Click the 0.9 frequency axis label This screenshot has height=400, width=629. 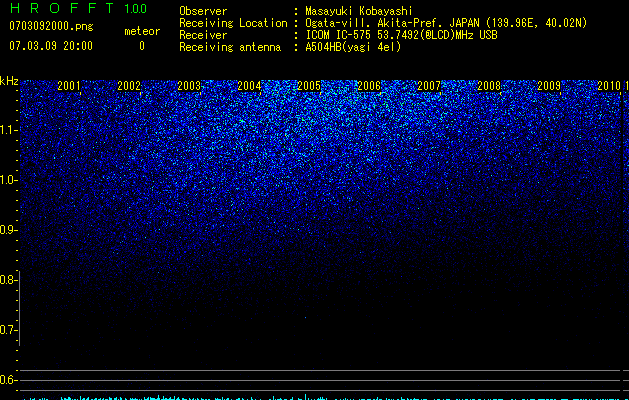8,230
